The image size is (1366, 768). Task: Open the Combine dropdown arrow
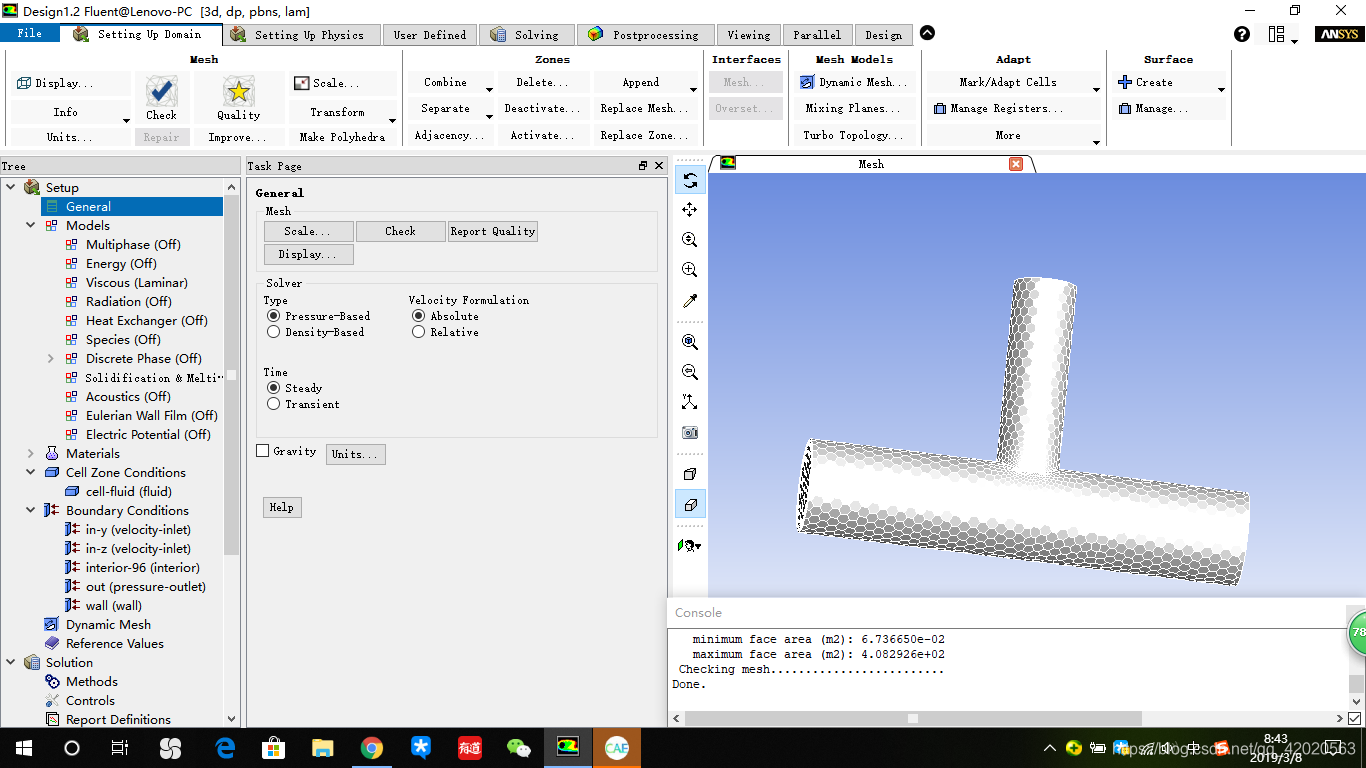(x=489, y=89)
